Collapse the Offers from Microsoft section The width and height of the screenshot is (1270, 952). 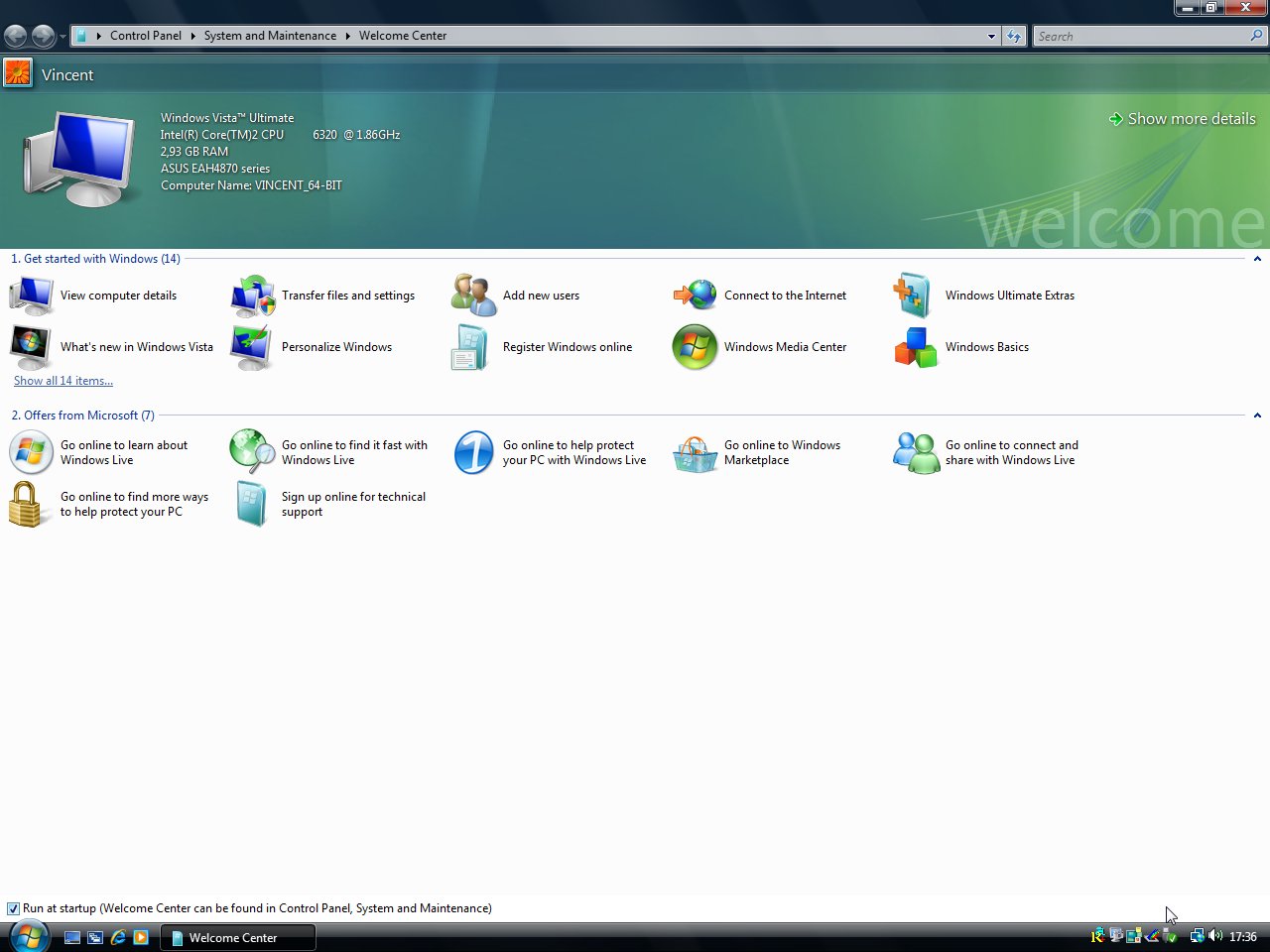pos(1257,416)
